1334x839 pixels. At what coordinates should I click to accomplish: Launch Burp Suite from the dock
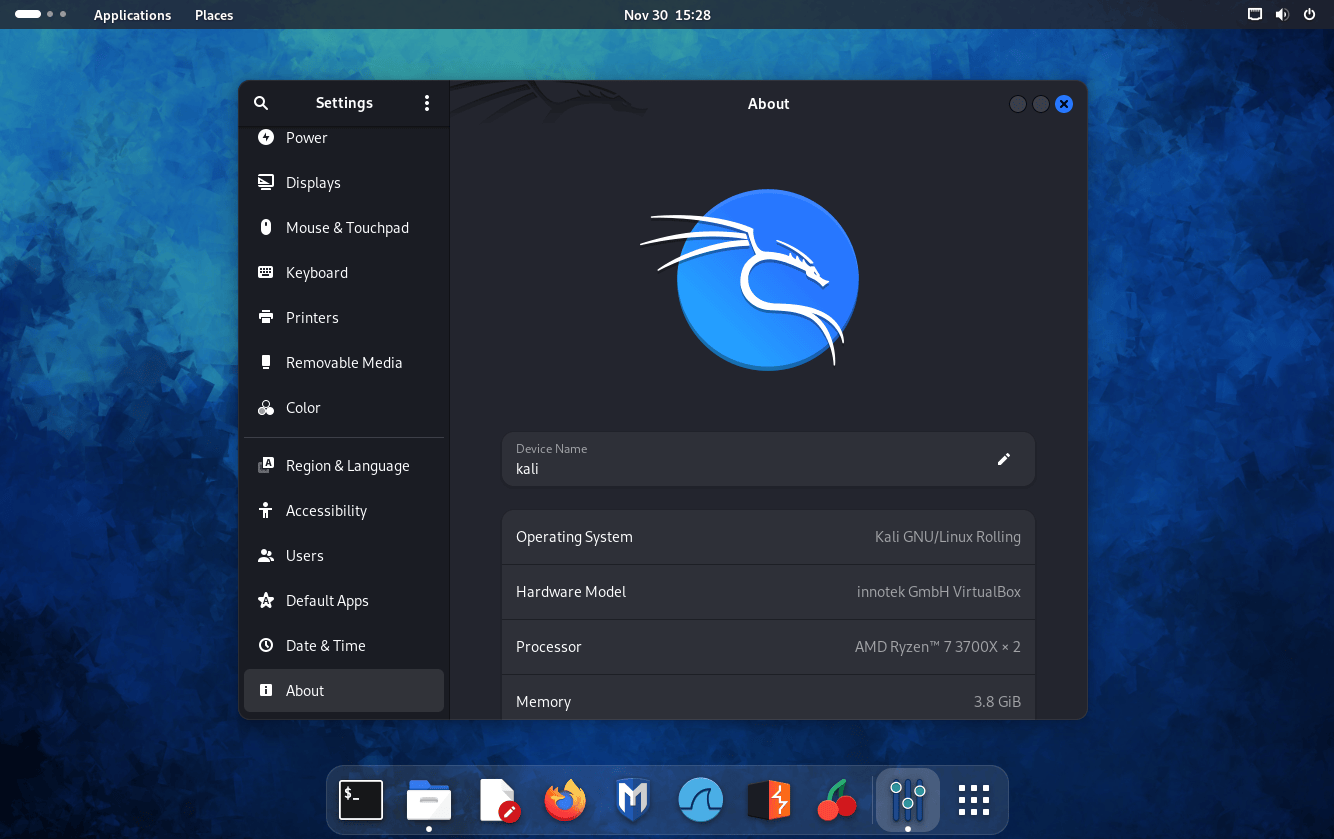coord(768,799)
